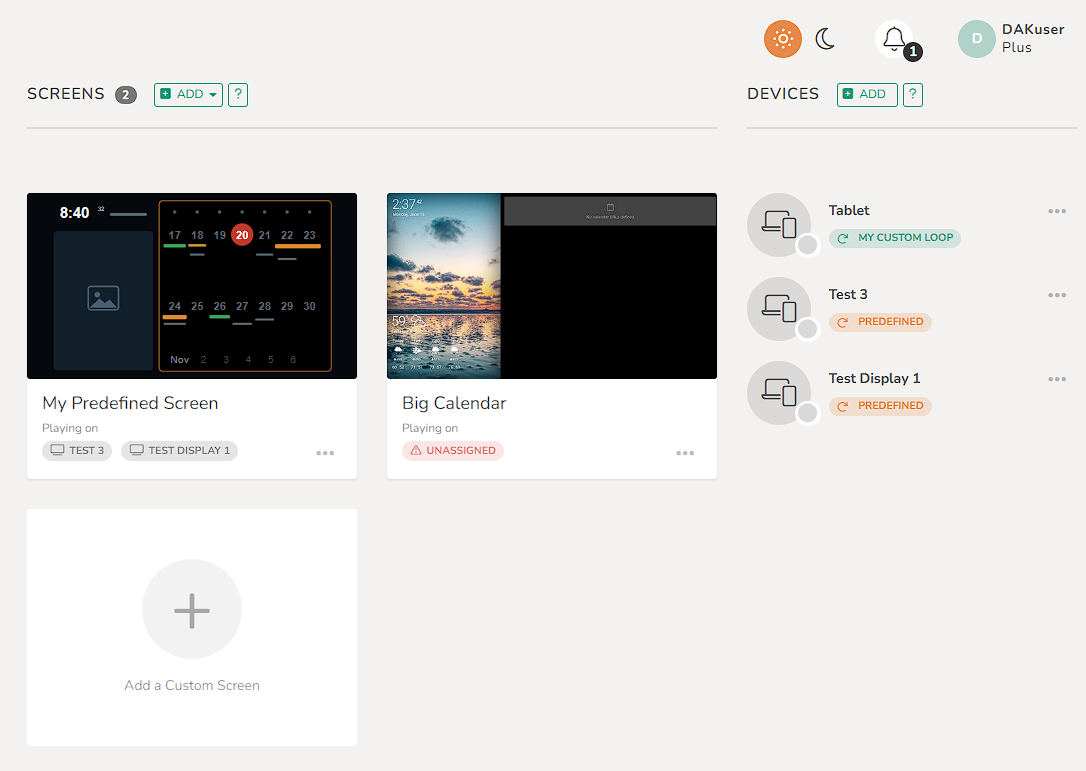Select the Tablet device name
Viewport: 1086px width, 771px height.
(849, 211)
